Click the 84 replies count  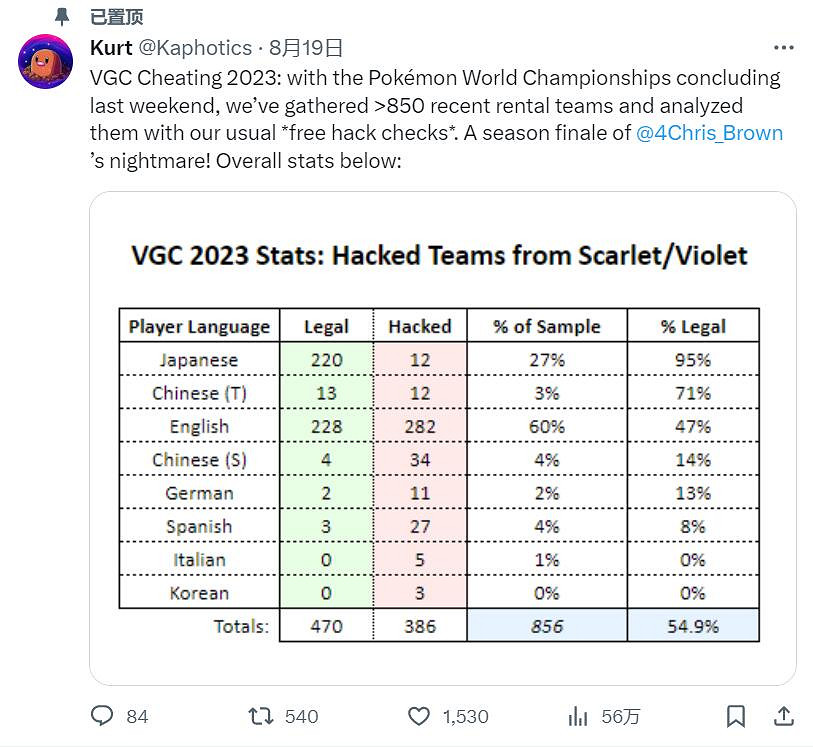pyautogui.click(x=137, y=716)
